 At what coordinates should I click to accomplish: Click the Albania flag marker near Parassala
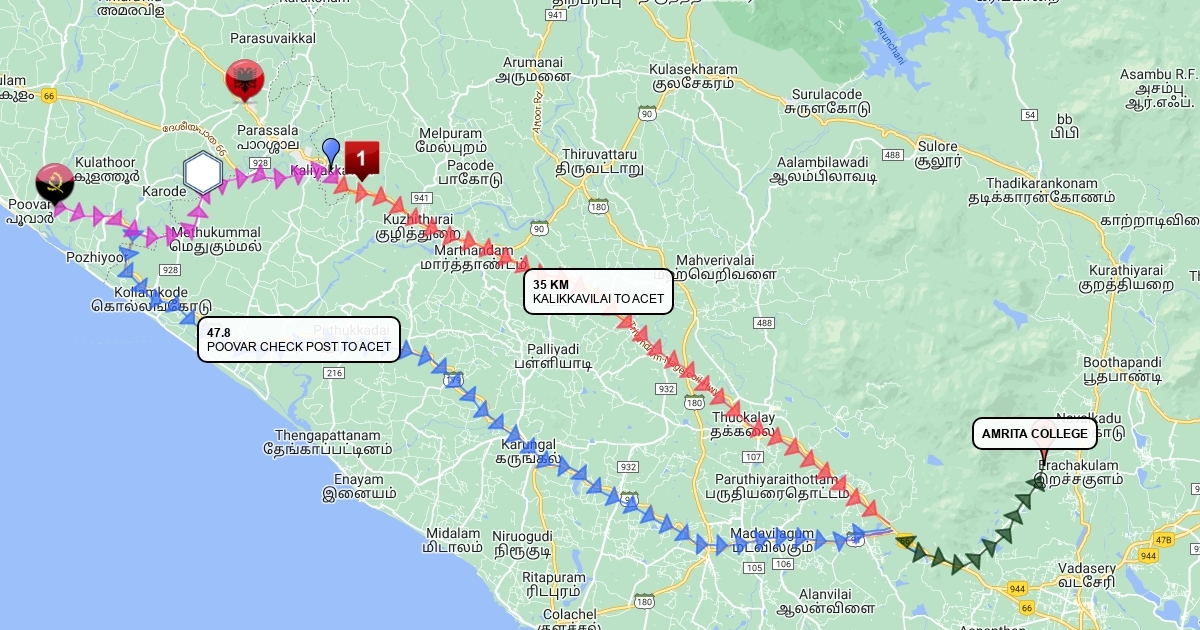tap(244, 80)
